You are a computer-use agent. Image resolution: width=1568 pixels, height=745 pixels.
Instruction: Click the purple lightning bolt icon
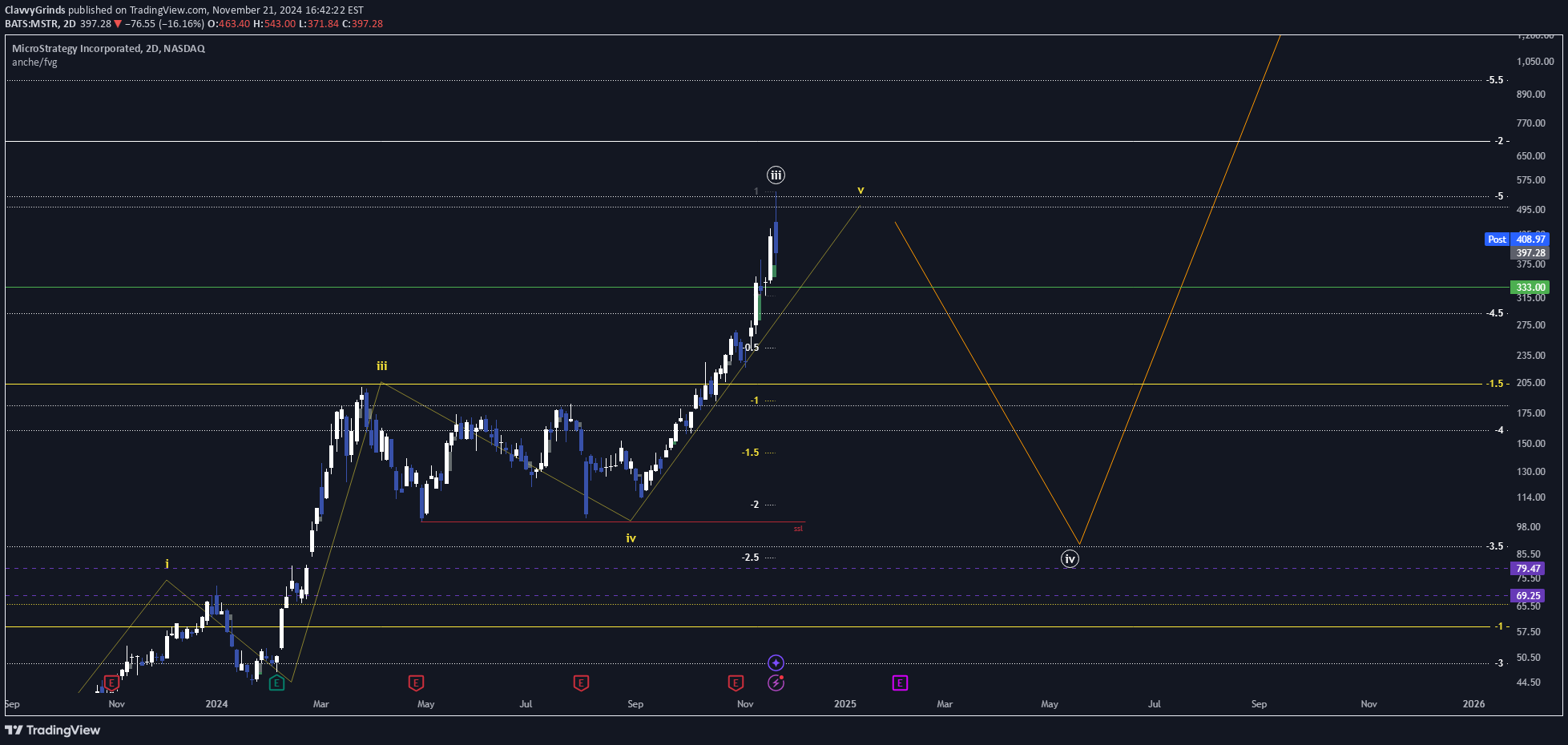coord(776,683)
